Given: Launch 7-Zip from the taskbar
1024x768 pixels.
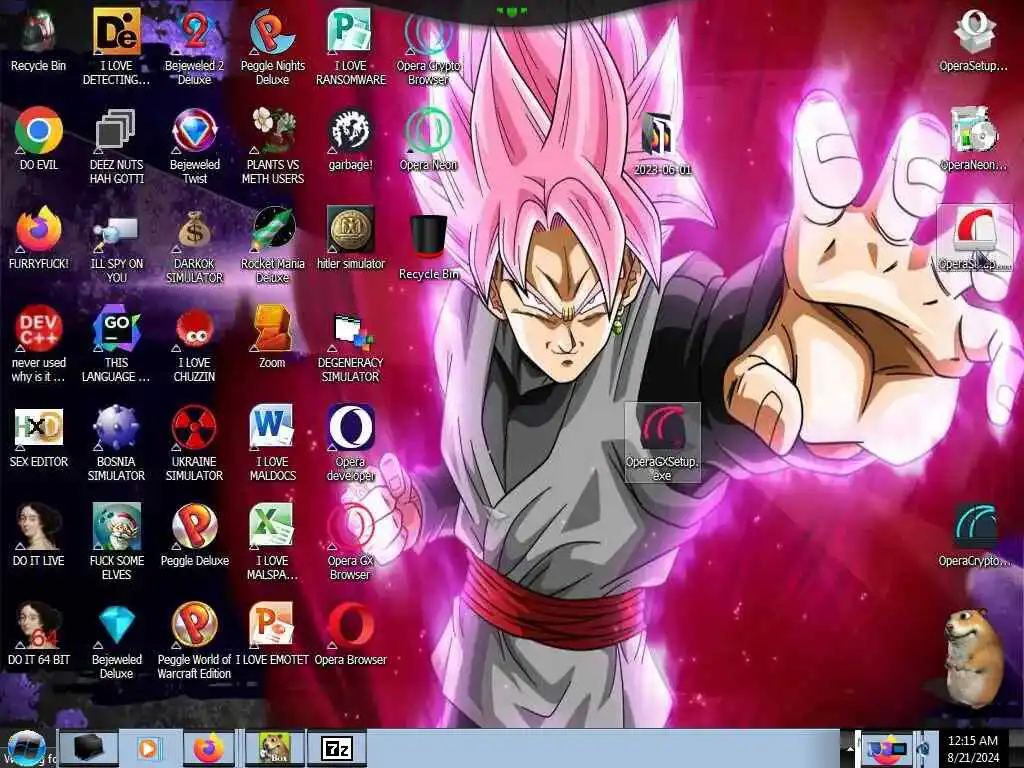Looking at the screenshot, I should click(337, 748).
